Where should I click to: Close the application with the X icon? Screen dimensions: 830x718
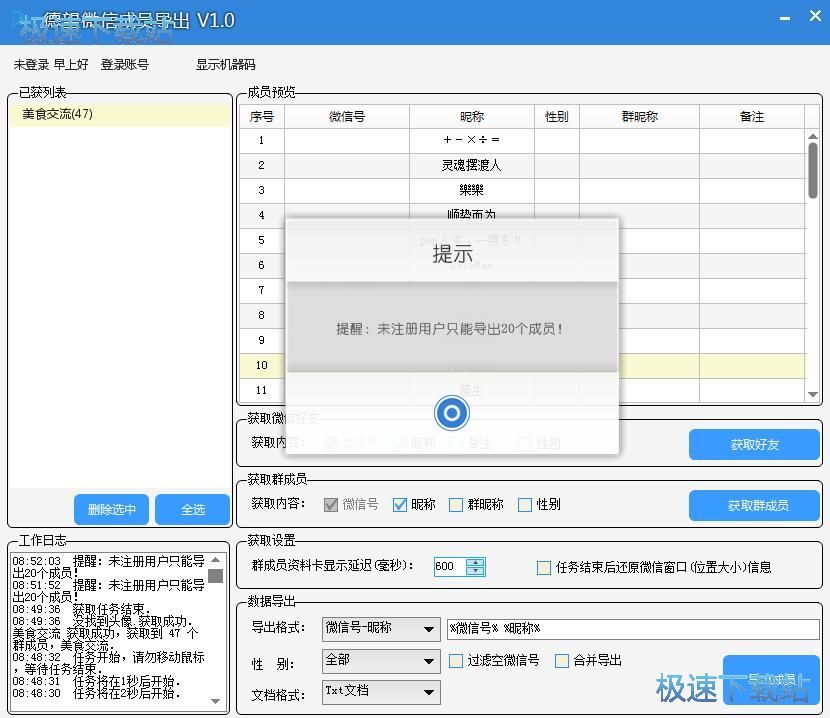813,18
